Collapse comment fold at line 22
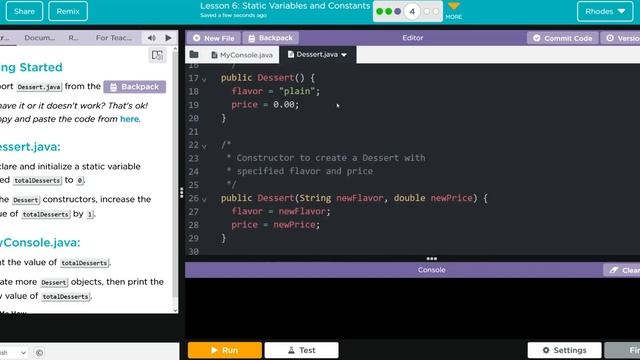The width and height of the screenshot is (640, 360). click(204, 146)
